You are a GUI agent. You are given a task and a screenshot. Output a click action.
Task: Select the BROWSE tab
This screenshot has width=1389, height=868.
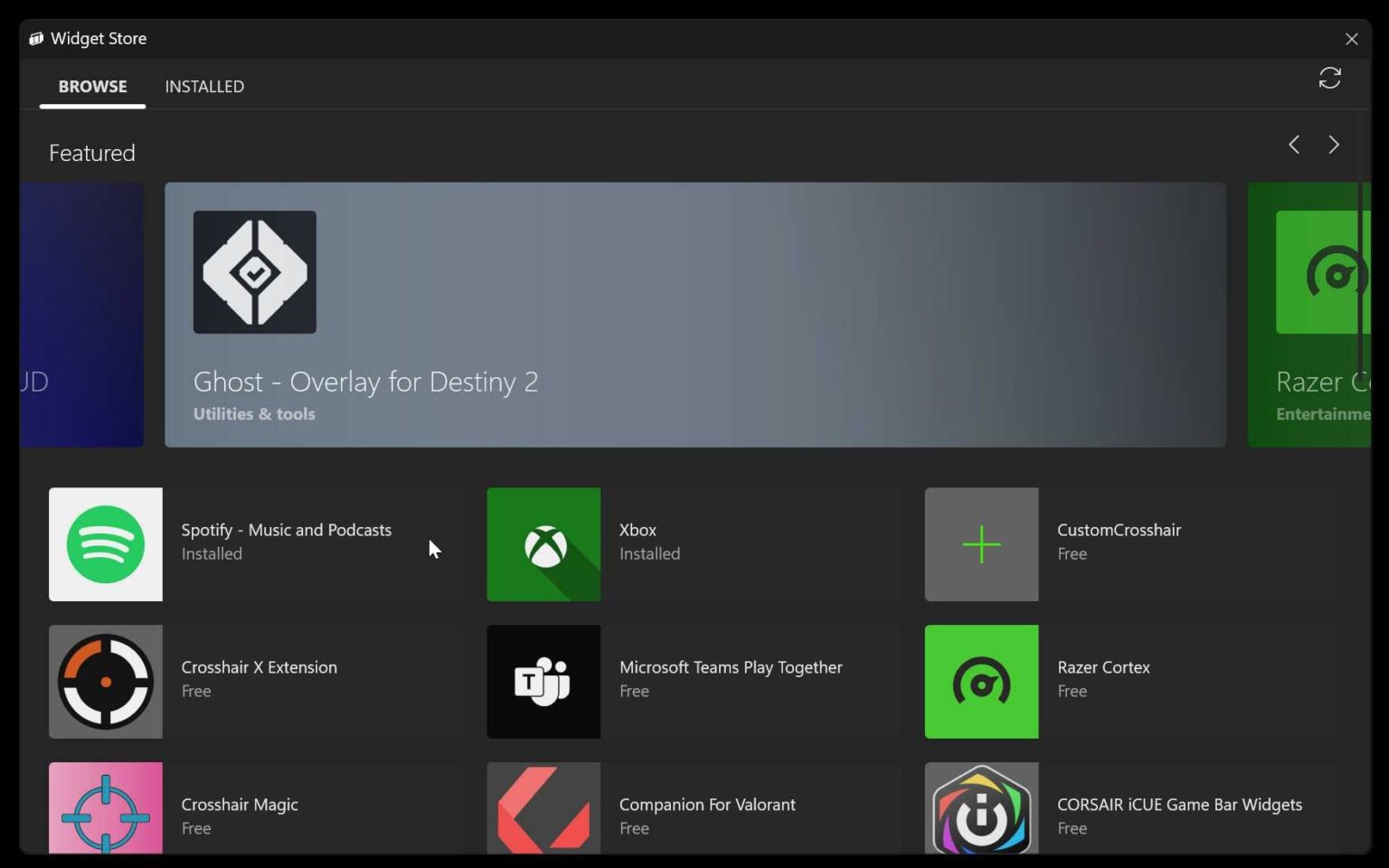[x=92, y=87]
